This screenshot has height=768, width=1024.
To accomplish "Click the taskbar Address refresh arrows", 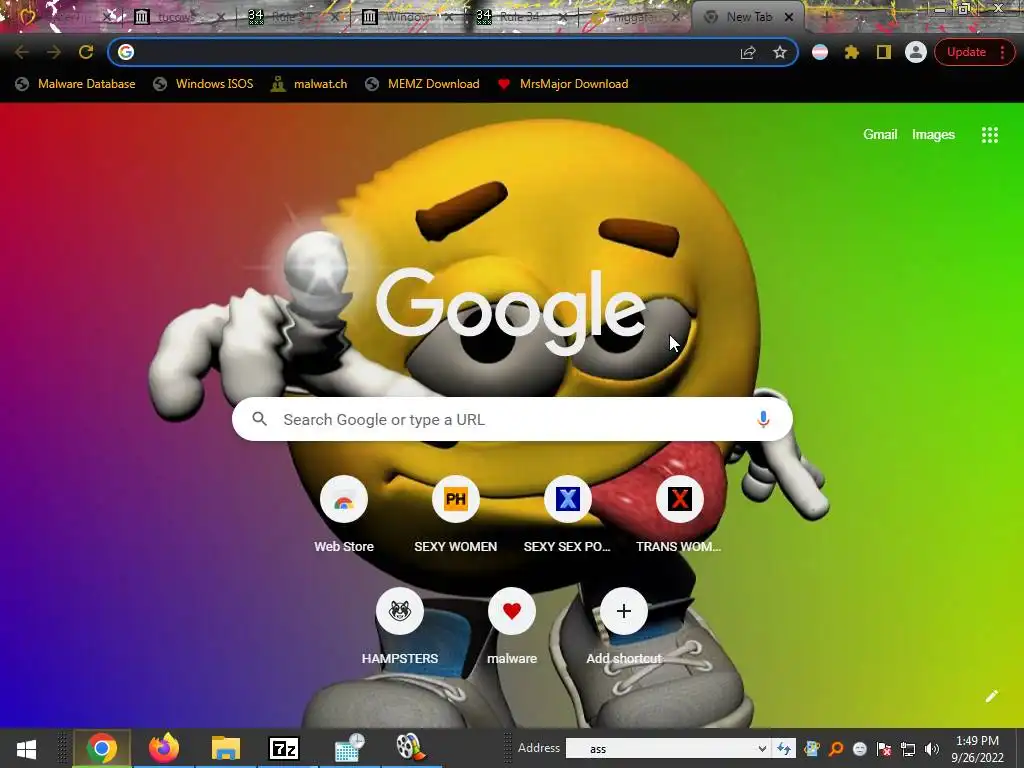I will [x=784, y=749].
